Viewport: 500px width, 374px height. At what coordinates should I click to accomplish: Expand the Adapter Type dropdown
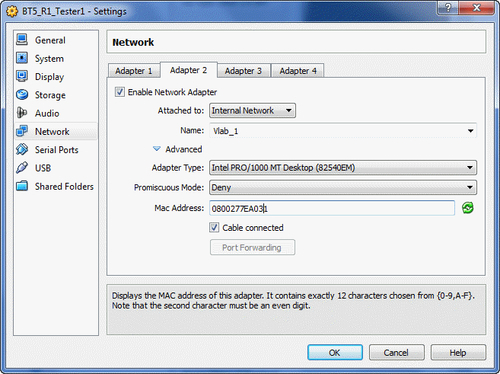pyautogui.click(x=343, y=168)
